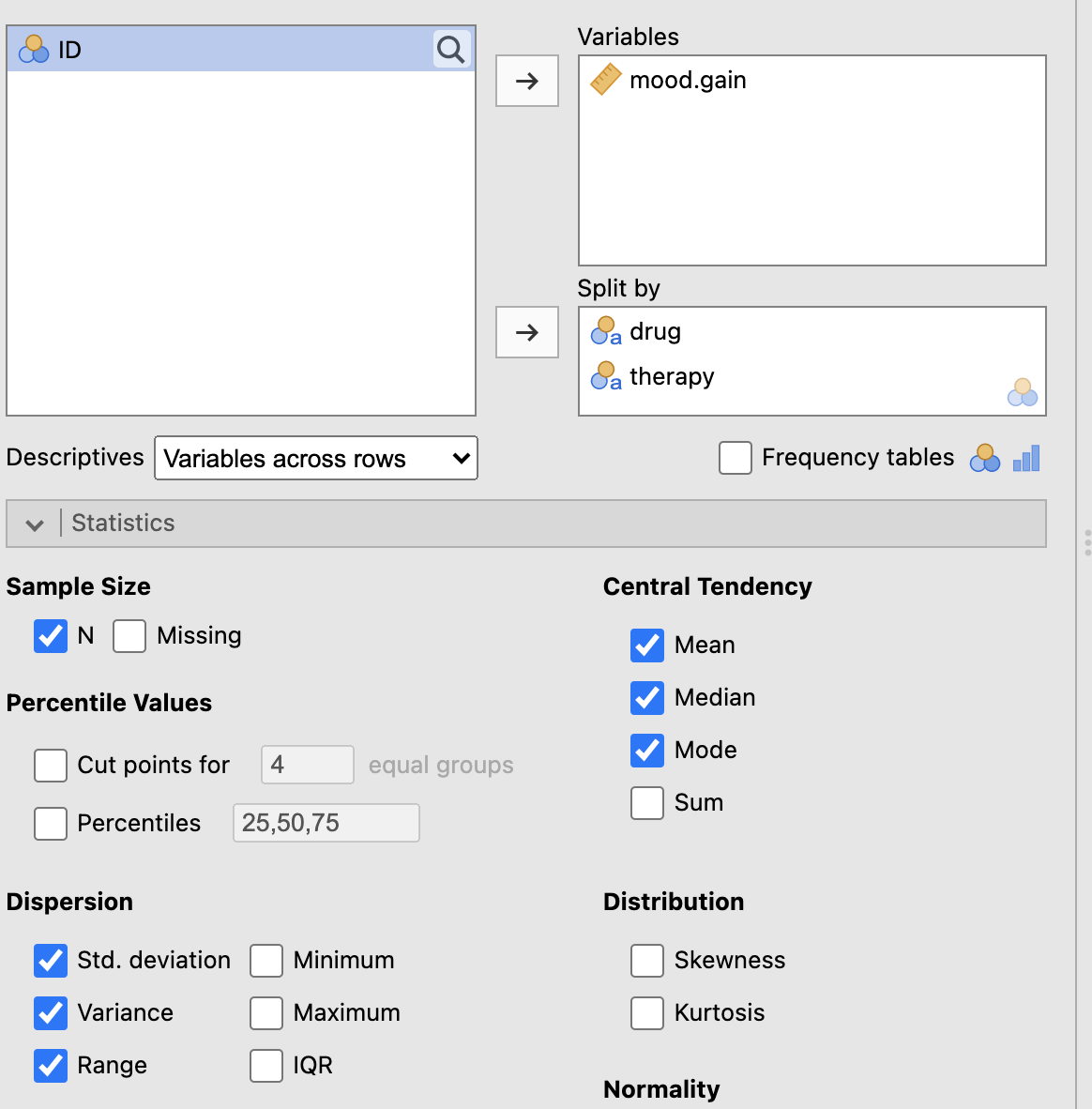Click the bar chart icon near Frequency tables
This screenshot has width=1092, height=1109.
(1026, 458)
